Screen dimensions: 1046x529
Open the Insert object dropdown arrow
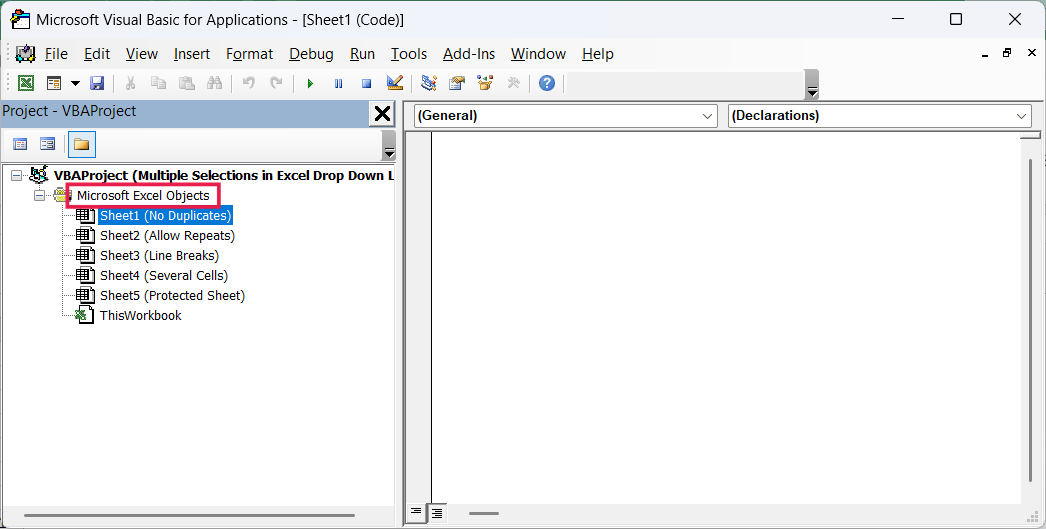[x=75, y=83]
